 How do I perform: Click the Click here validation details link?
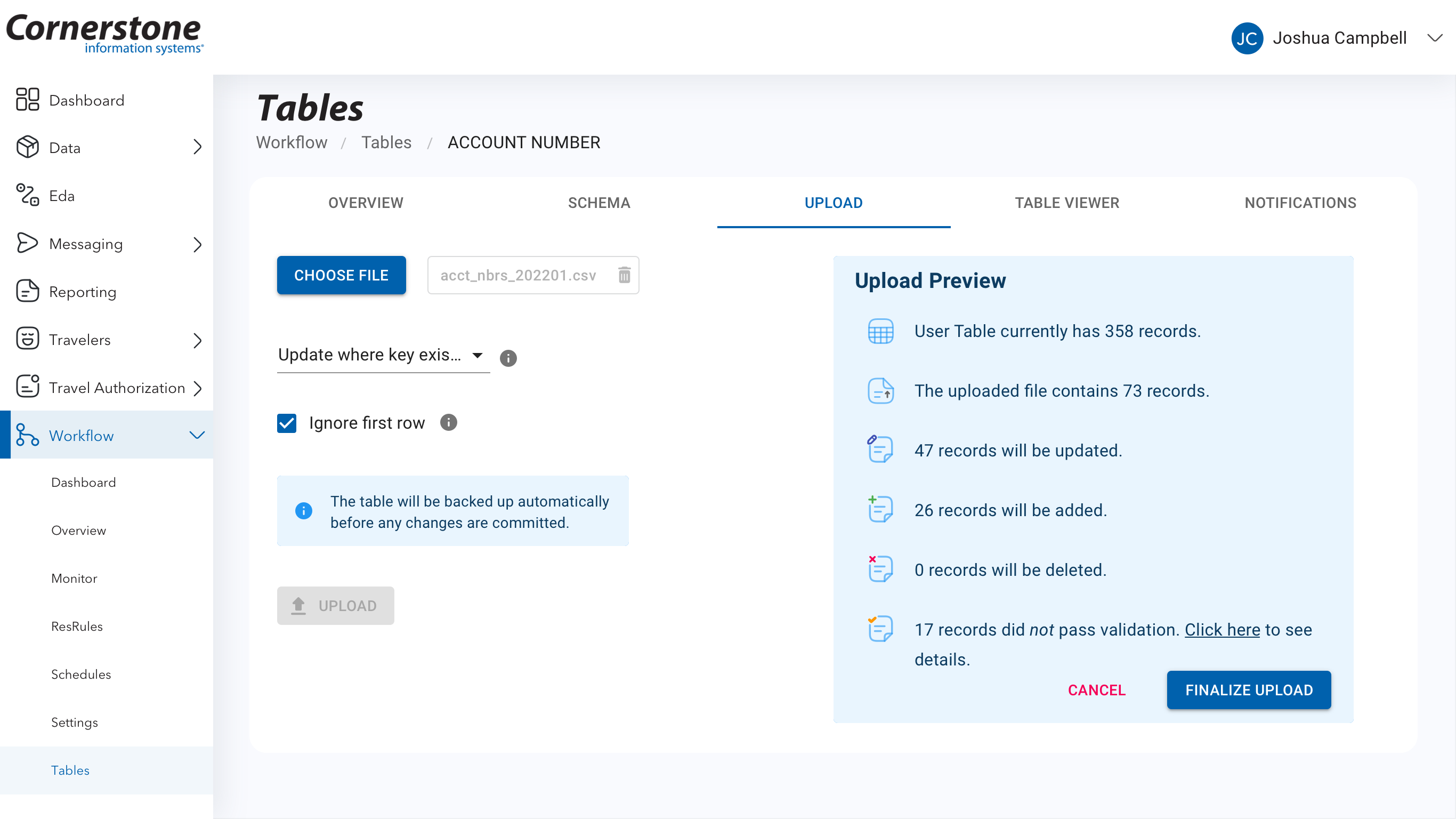tap(1222, 629)
